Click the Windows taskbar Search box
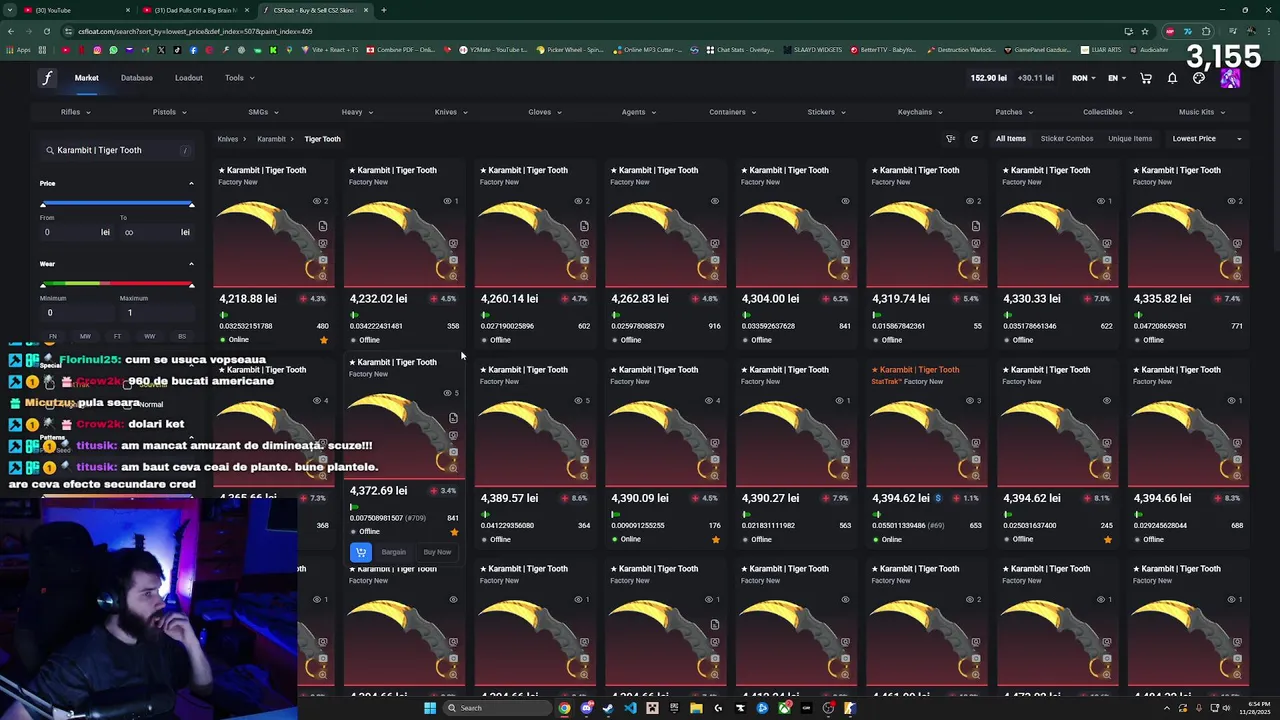The height and width of the screenshot is (720, 1280). click(x=499, y=708)
